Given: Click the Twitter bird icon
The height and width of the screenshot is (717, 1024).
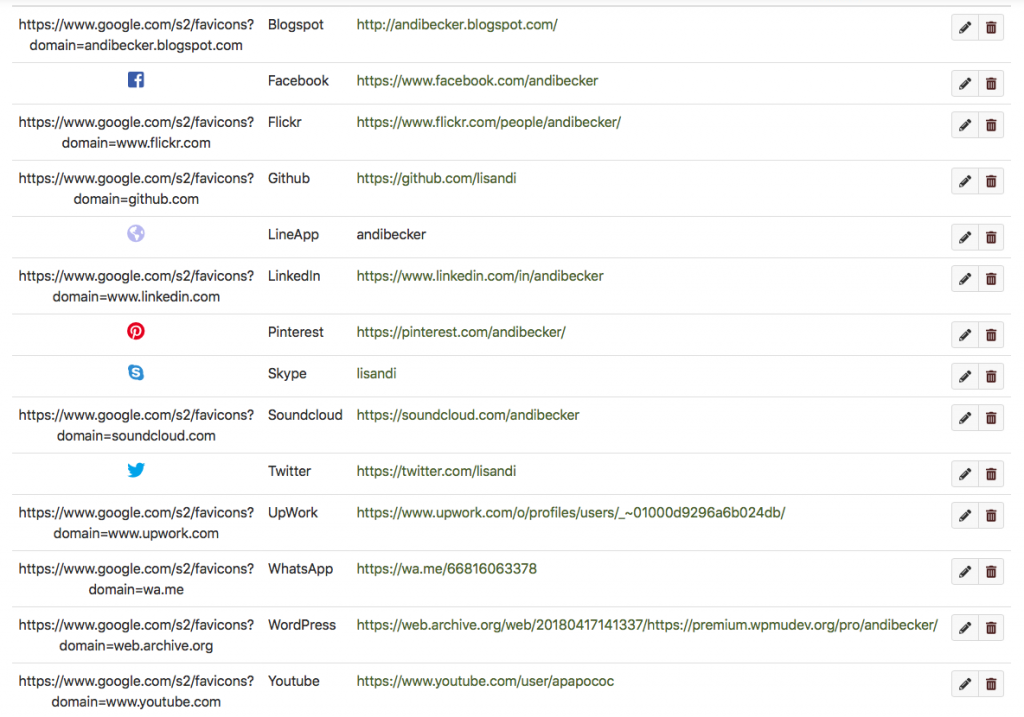Looking at the screenshot, I should coord(136,470).
